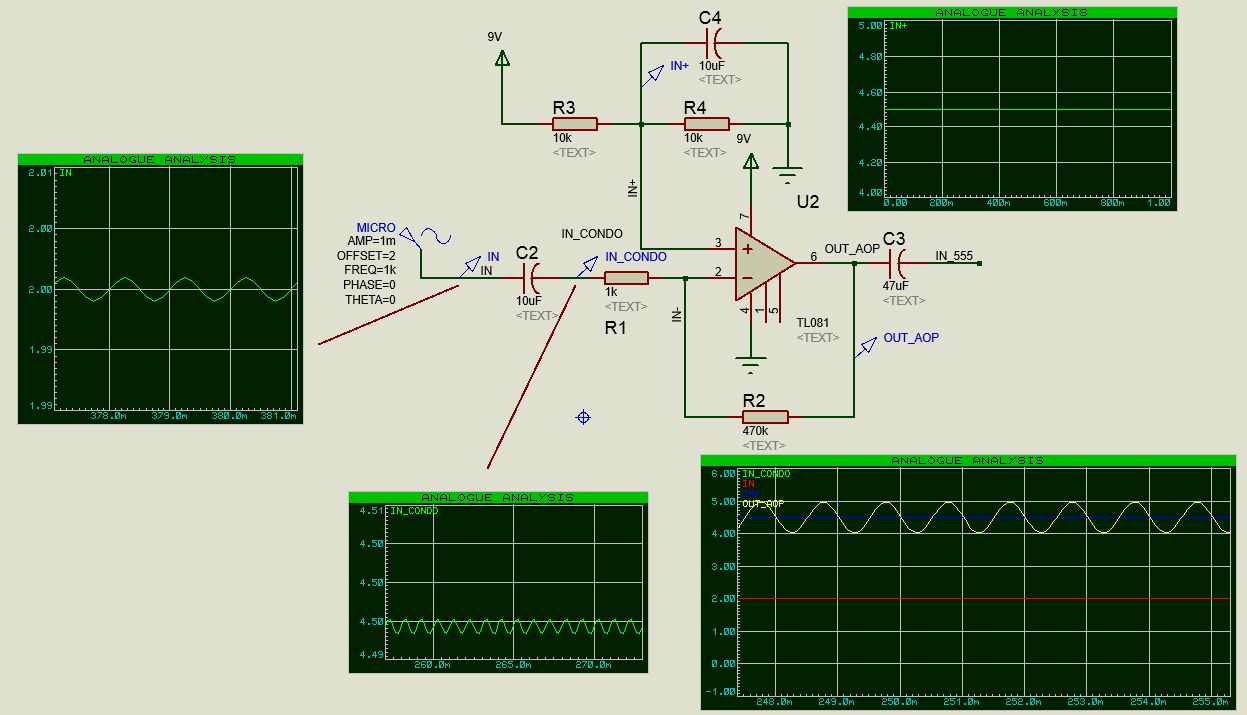Viewport: 1247px width, 715px height.
Task: Select resistor R4 body
Action: click(707, 124)
